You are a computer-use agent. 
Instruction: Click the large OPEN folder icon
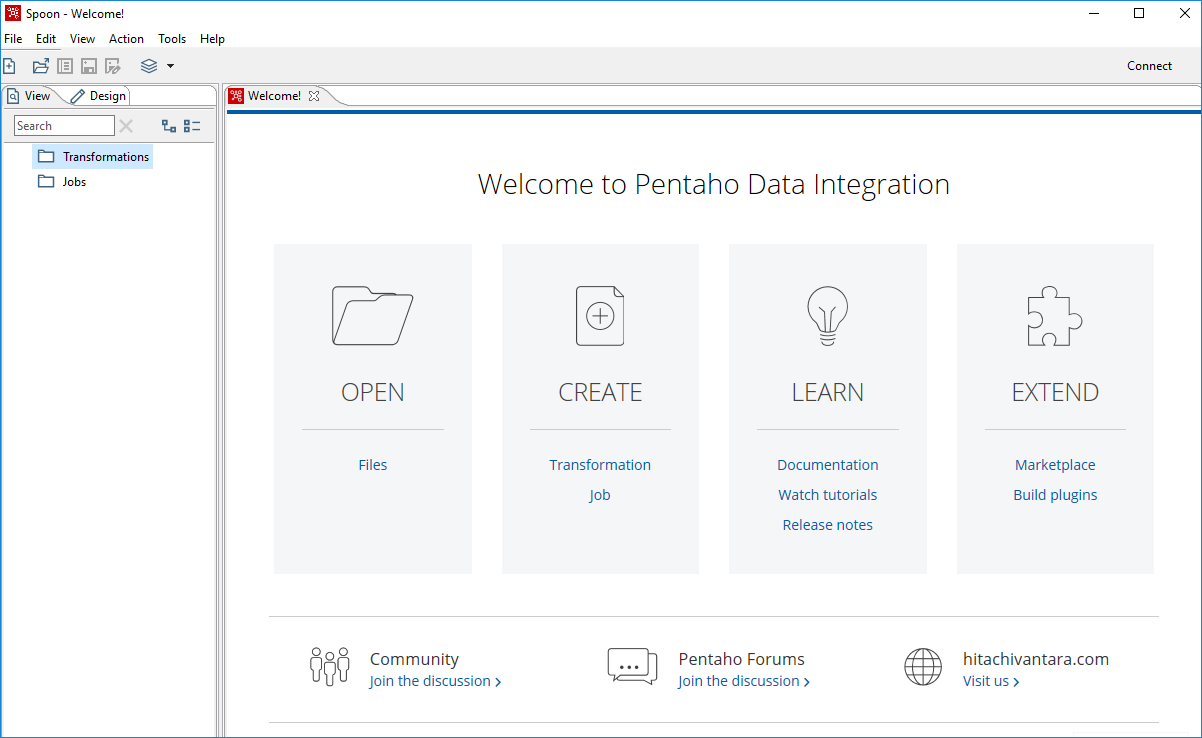coord(372,316)
